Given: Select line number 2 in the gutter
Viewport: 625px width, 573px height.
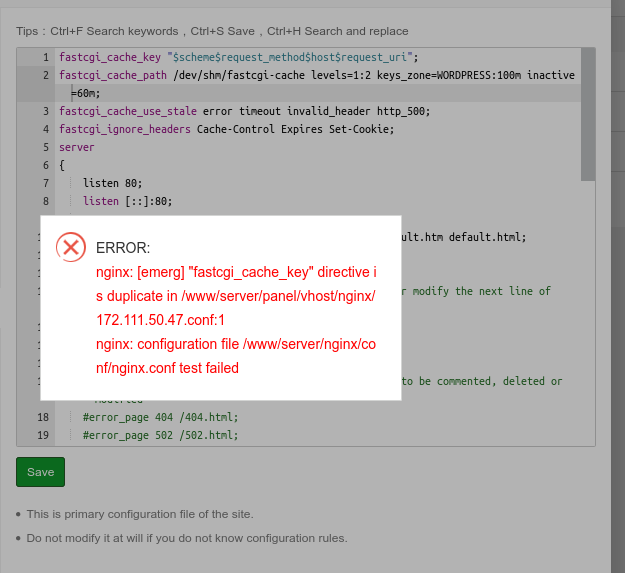Looking at the screenshot, I should click(x=45, y=75).
